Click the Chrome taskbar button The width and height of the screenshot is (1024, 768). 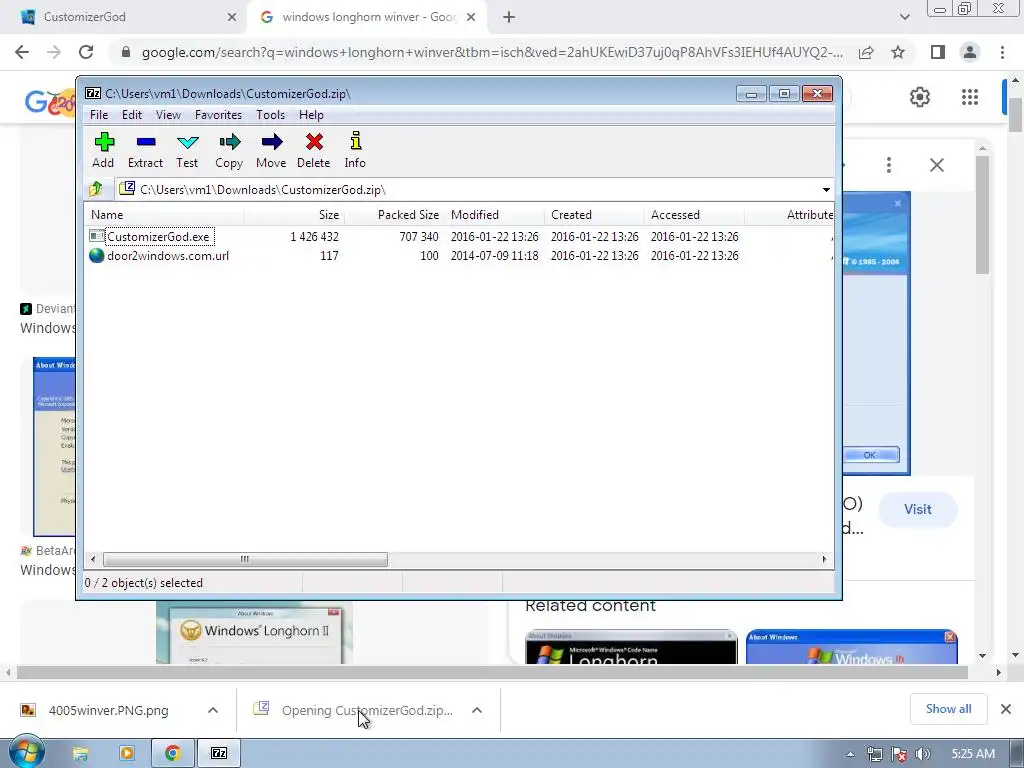point(172,754)
